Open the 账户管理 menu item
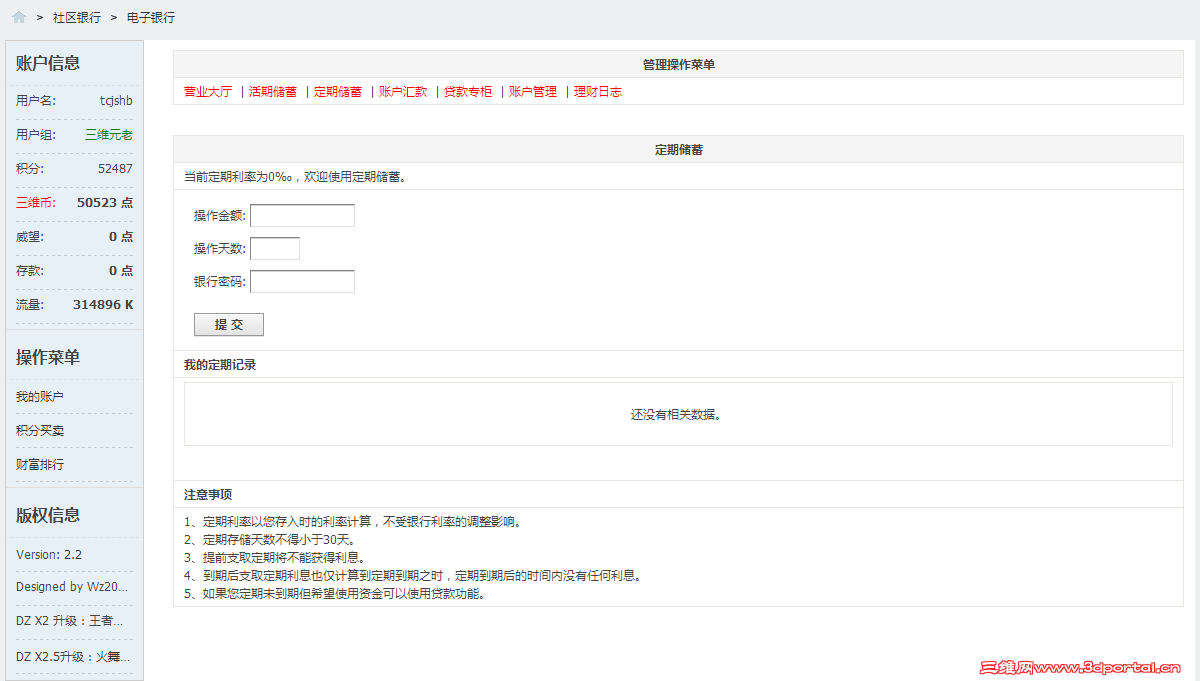 point(533,91)
